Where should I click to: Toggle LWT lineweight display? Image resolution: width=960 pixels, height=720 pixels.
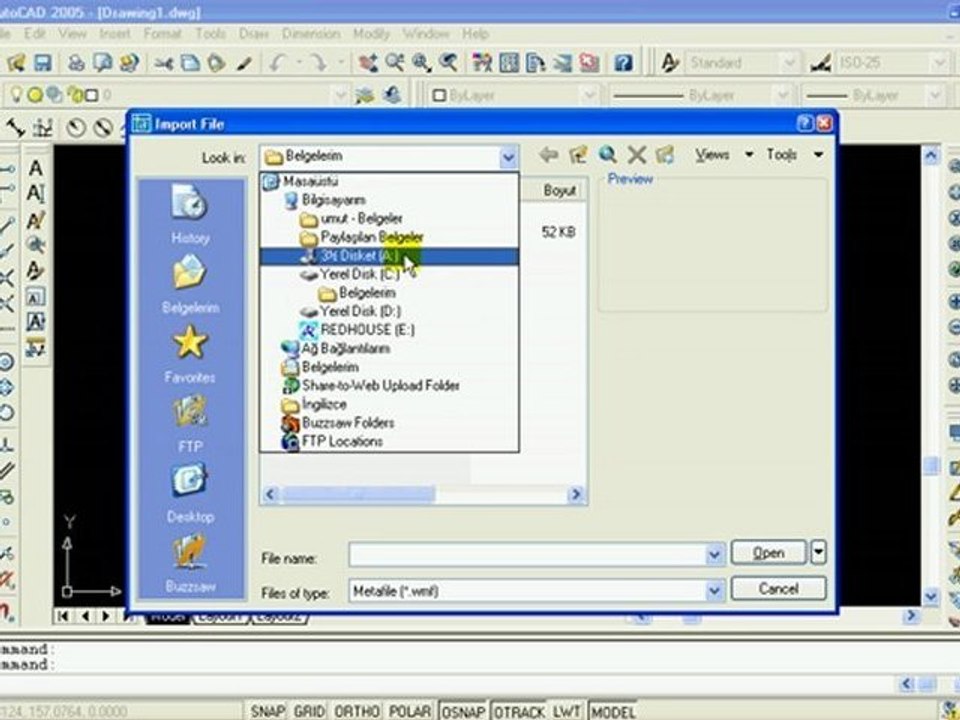(566, 711)
